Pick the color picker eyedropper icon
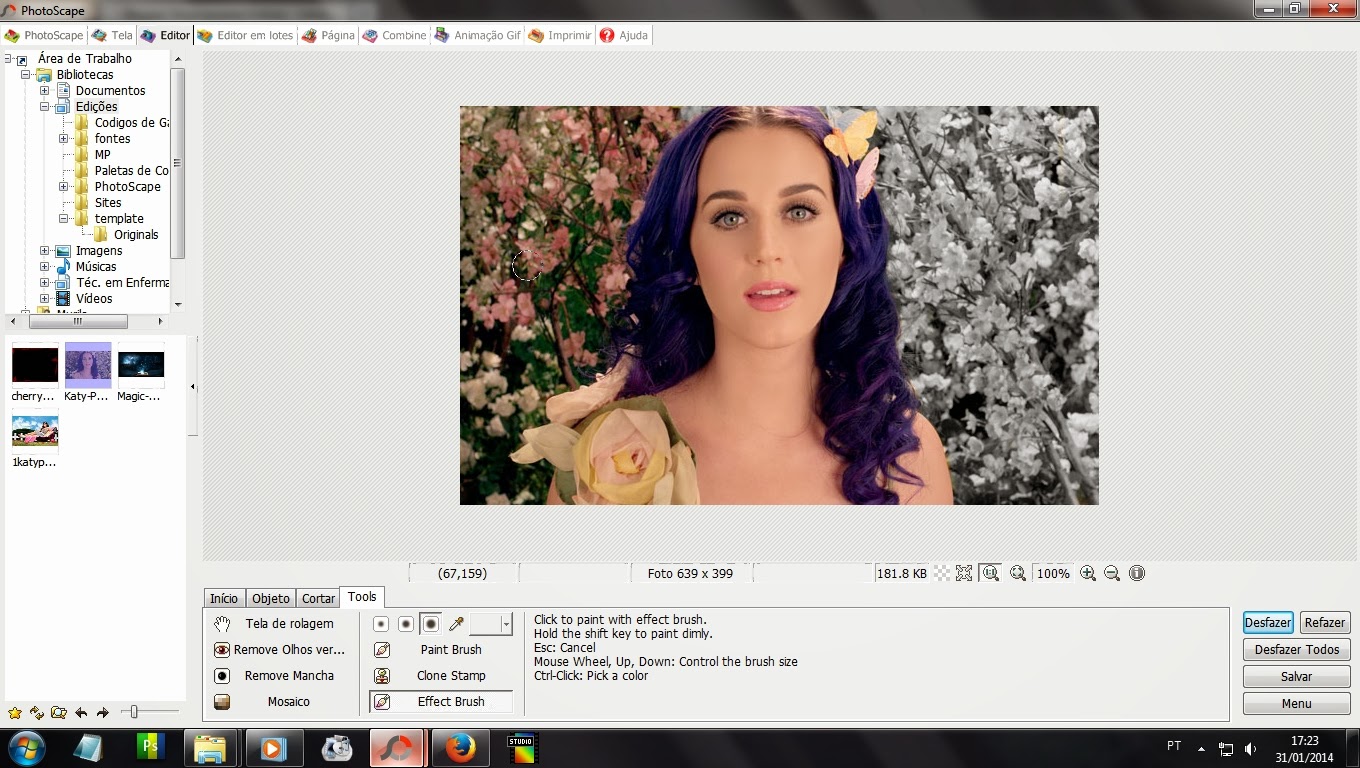This screenshot has height=768, width=1360. coord(456,624)
